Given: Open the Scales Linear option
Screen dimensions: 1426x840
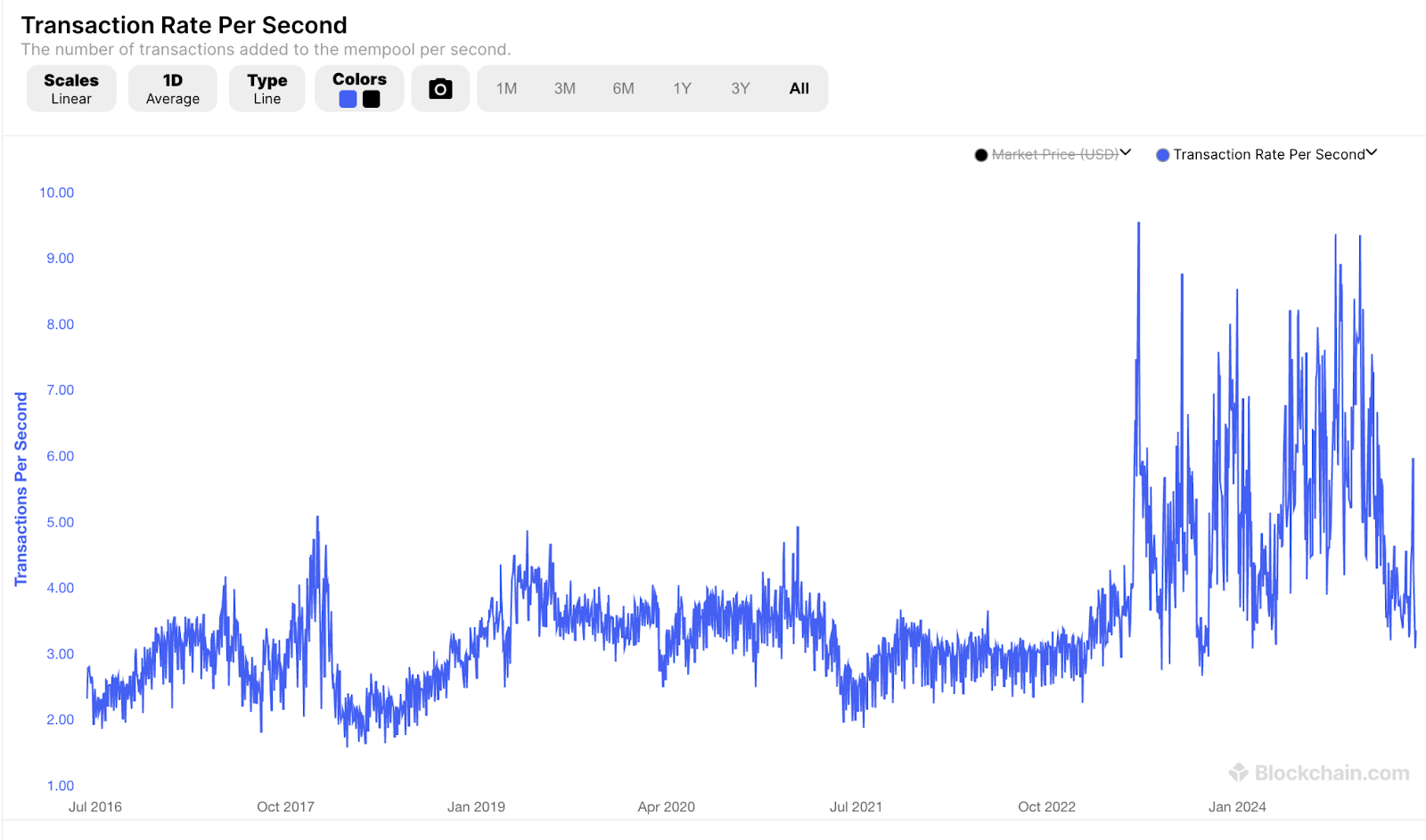Looking at the screenshot, I should pyautogui.click(x=71, y=88).
